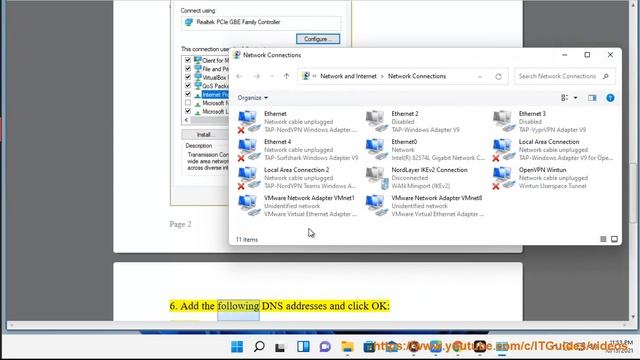This screenshot has width=640, height=360.
Task: Open Chat from the taskbar
Action: coord(325,347)
